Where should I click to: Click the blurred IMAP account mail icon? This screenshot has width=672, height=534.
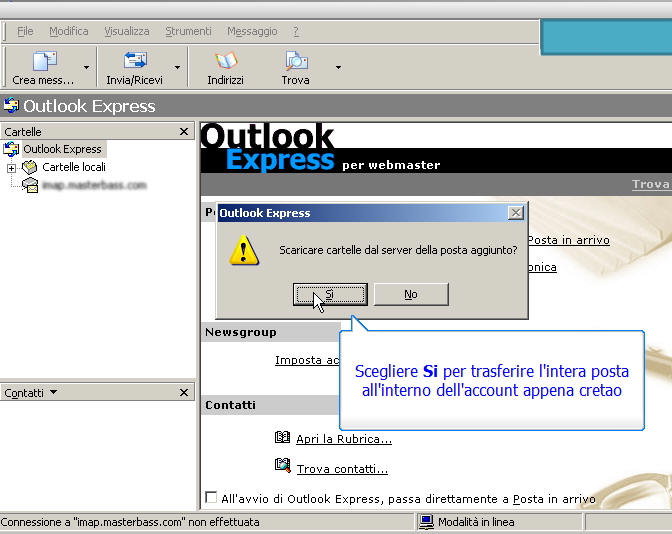pyautogui.click(x=30, y=185)
